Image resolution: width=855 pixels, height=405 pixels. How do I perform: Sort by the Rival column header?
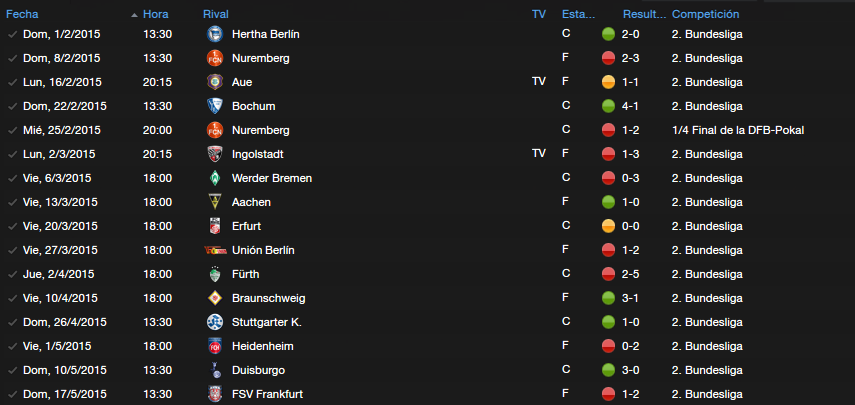point(216,14)
